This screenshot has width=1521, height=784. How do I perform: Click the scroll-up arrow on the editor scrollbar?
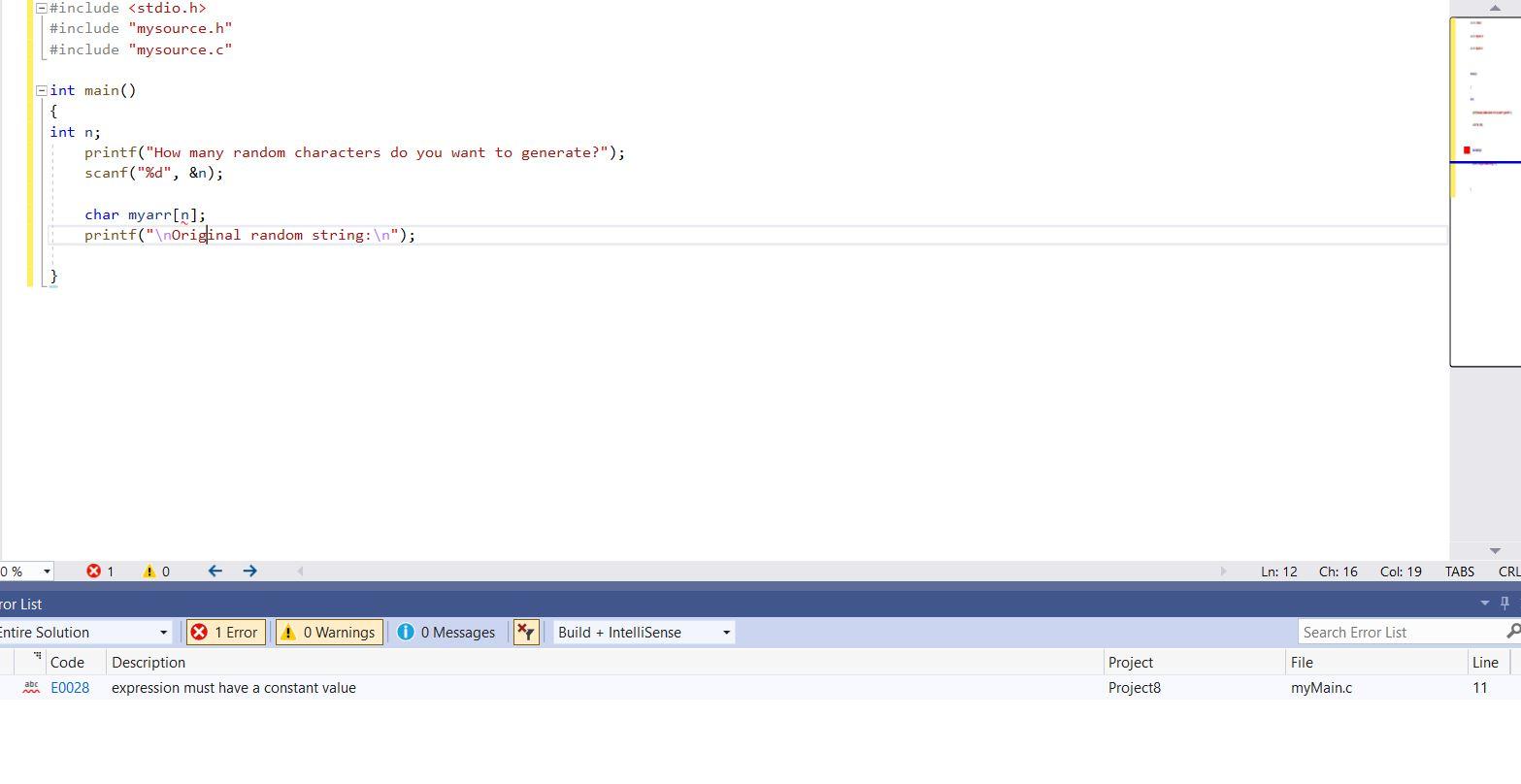coord(1495,8)
